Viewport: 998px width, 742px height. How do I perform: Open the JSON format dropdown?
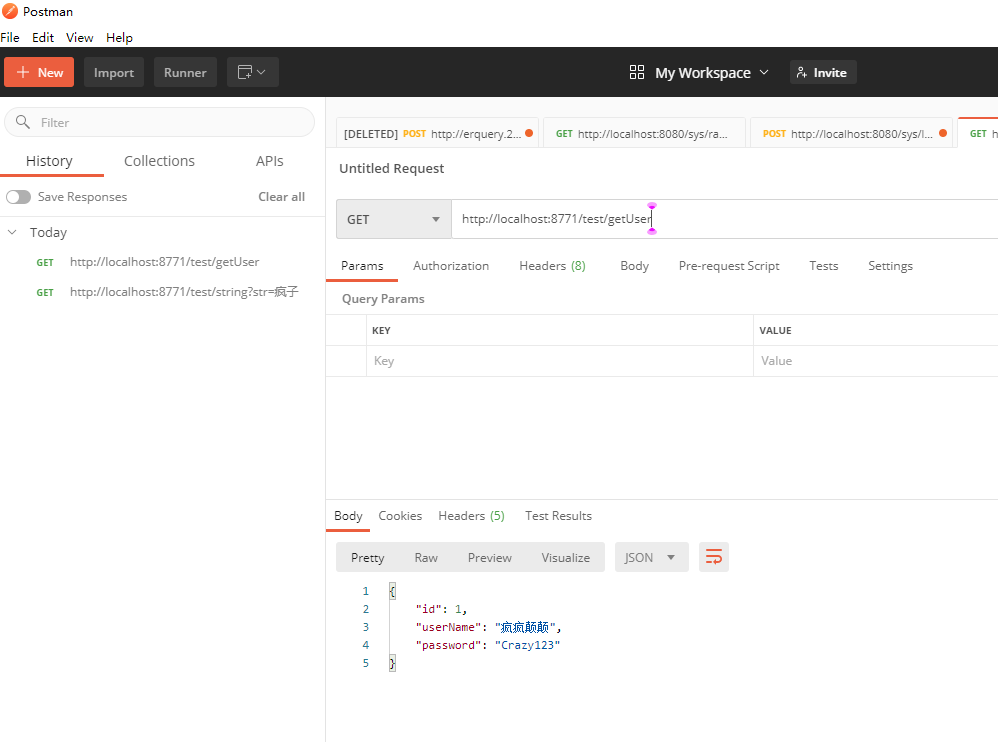coord(651,557)
